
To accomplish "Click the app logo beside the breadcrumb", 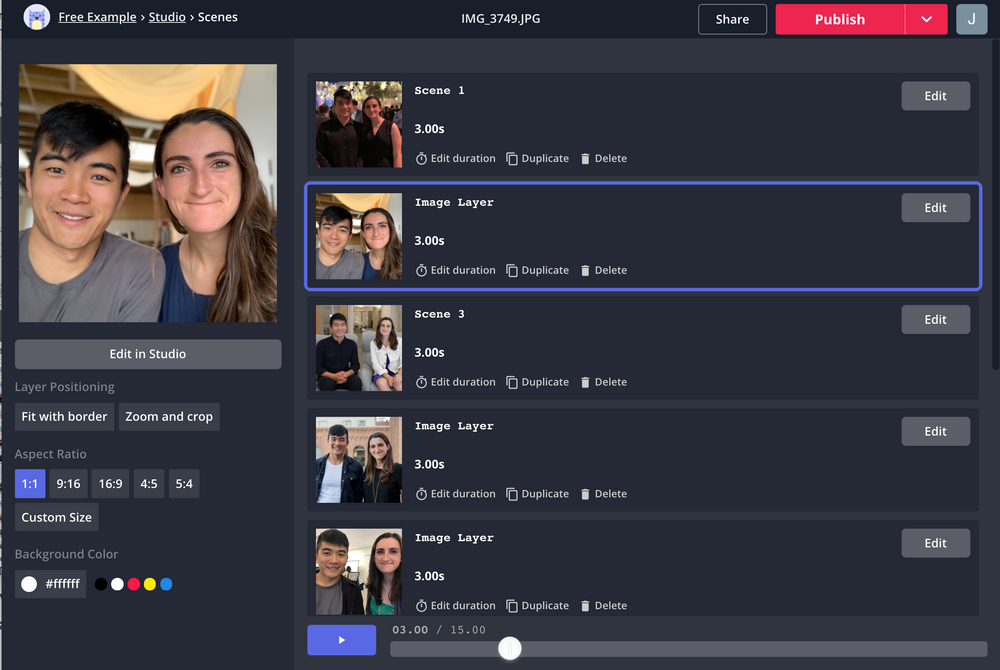I will pos(36,17).
